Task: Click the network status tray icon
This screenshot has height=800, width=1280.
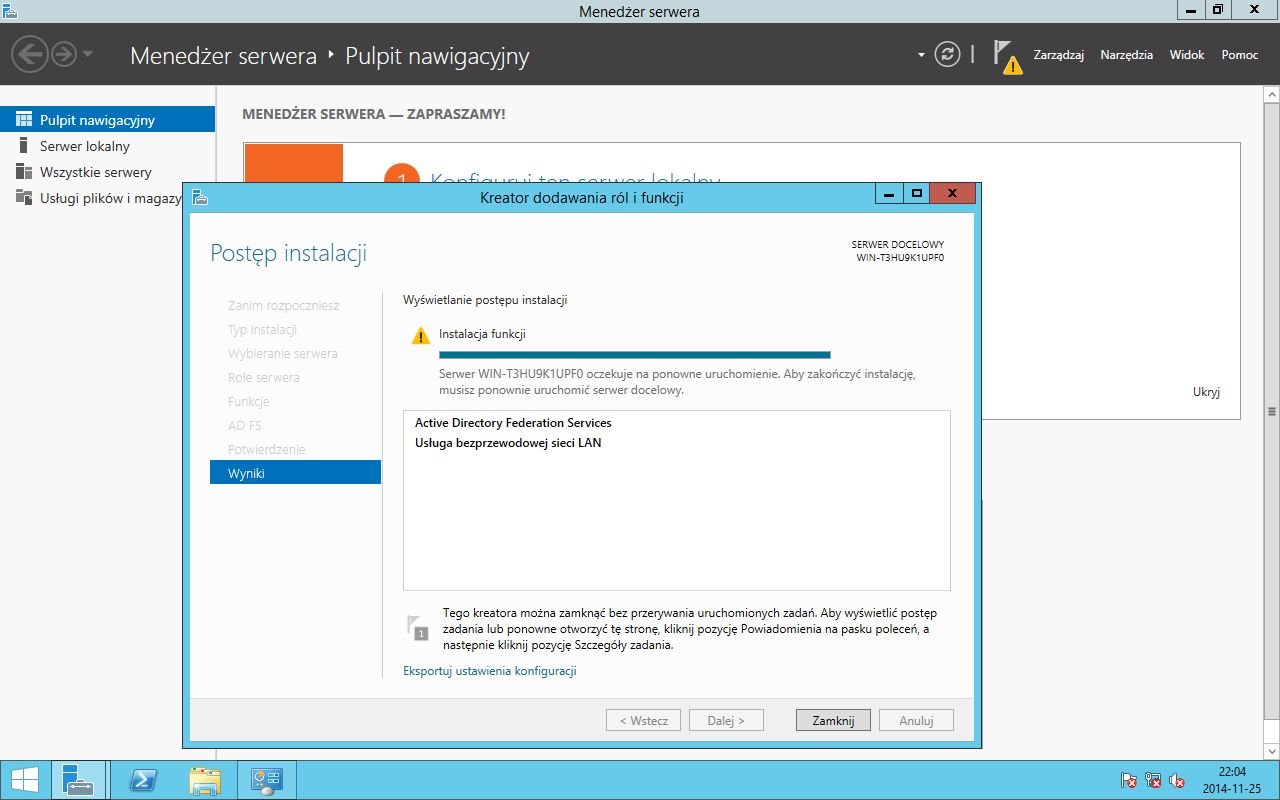Action: (x=1153, y=780)
